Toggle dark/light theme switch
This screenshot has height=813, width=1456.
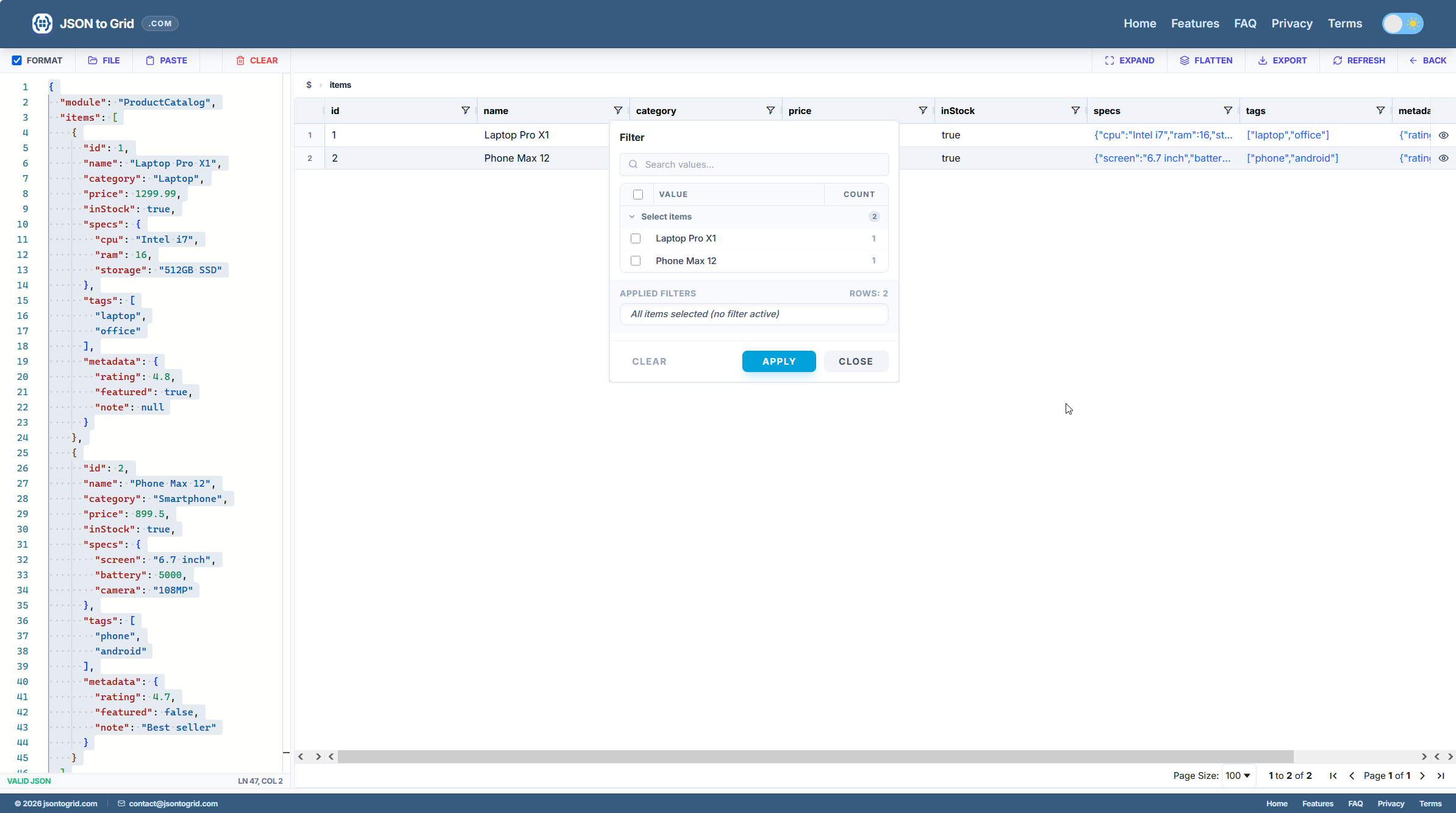(x=1402, y=23)
